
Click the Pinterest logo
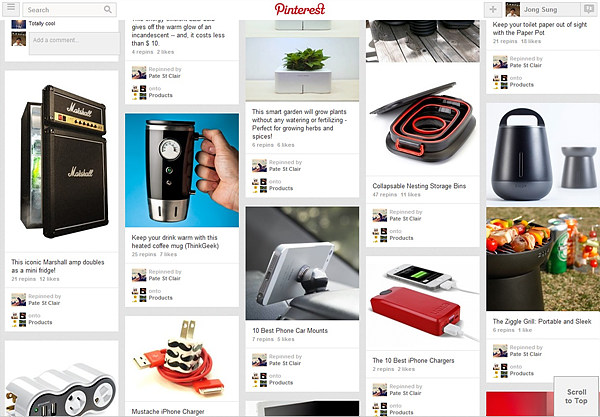click(x=300, y=9)
